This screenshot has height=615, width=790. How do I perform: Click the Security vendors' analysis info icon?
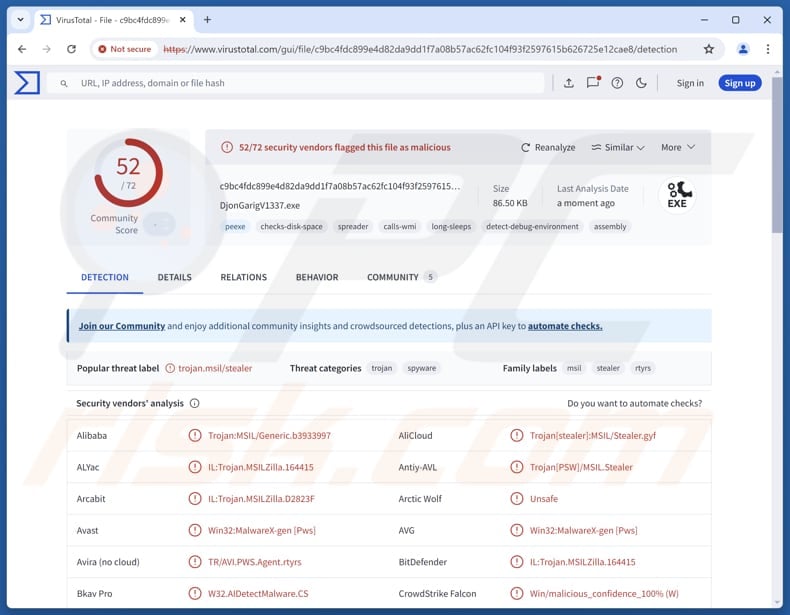(194, 403)
